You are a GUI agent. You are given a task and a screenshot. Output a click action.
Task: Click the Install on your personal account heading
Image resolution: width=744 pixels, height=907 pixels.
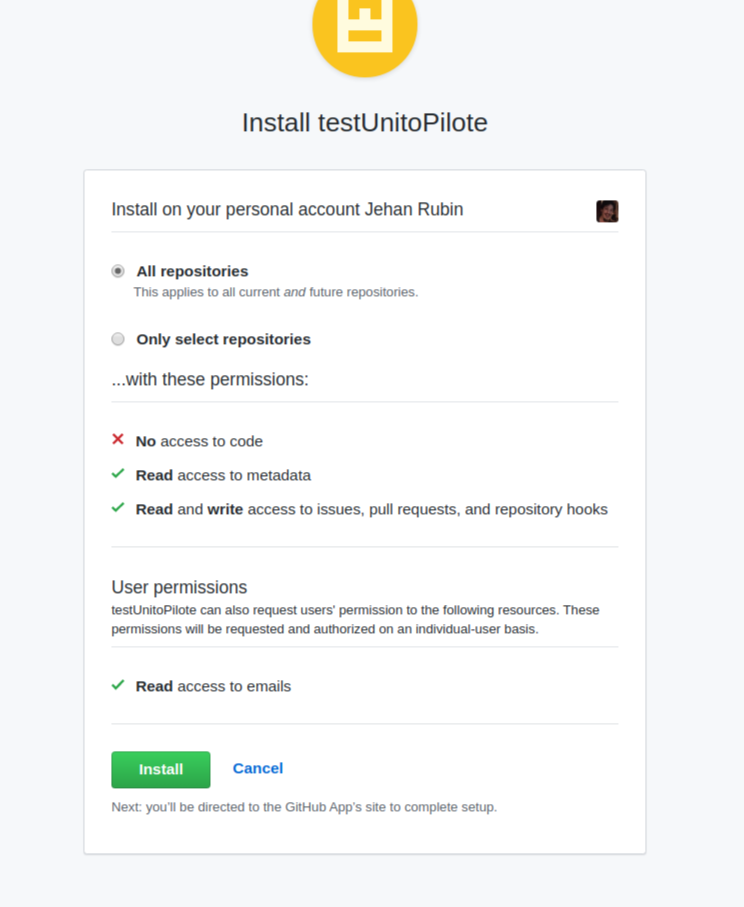(288, 209)
